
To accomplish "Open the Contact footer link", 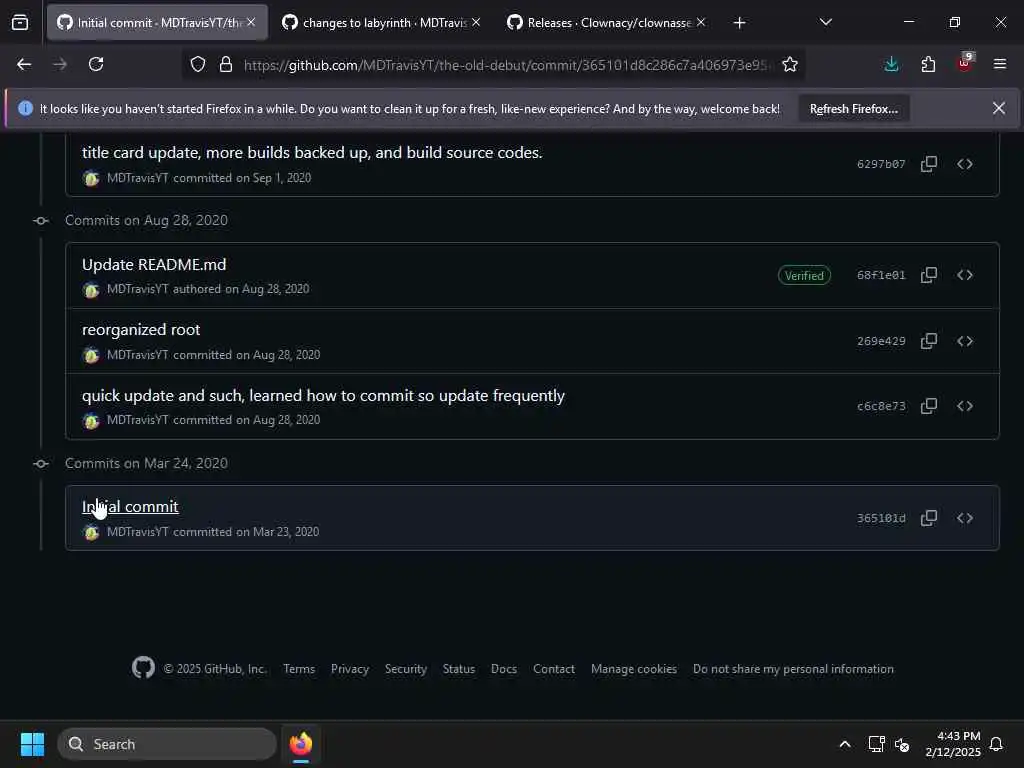I will (554, 669).
